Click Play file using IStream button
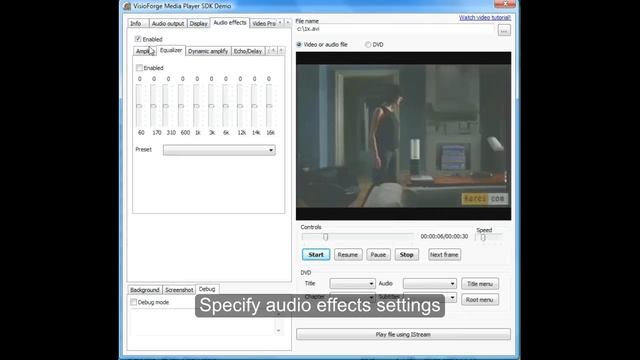Viewport: 640px width, 360px height. click(403, 334)
